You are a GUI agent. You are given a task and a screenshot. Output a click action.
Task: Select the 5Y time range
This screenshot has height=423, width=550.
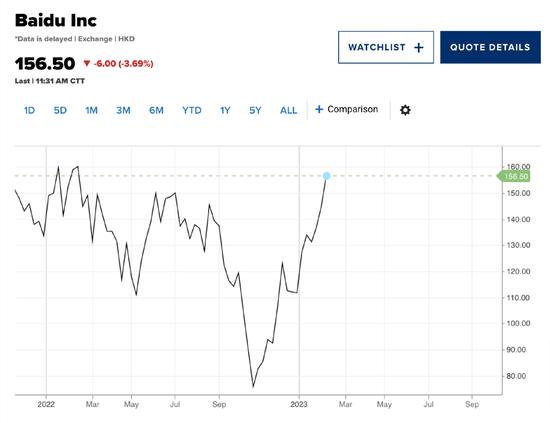255,110
